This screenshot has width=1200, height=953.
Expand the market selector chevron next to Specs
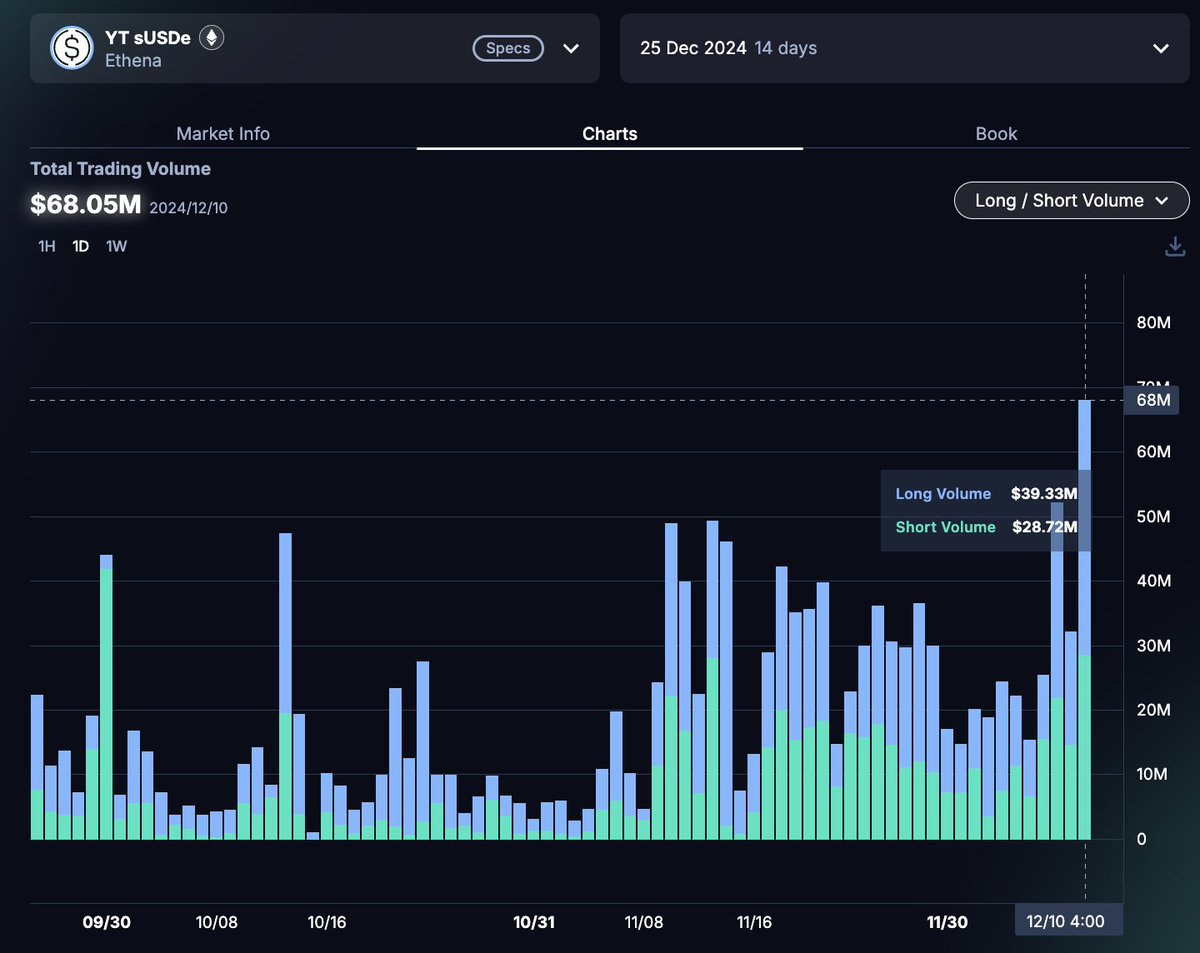pyautogui.click(x=571, y=48)
